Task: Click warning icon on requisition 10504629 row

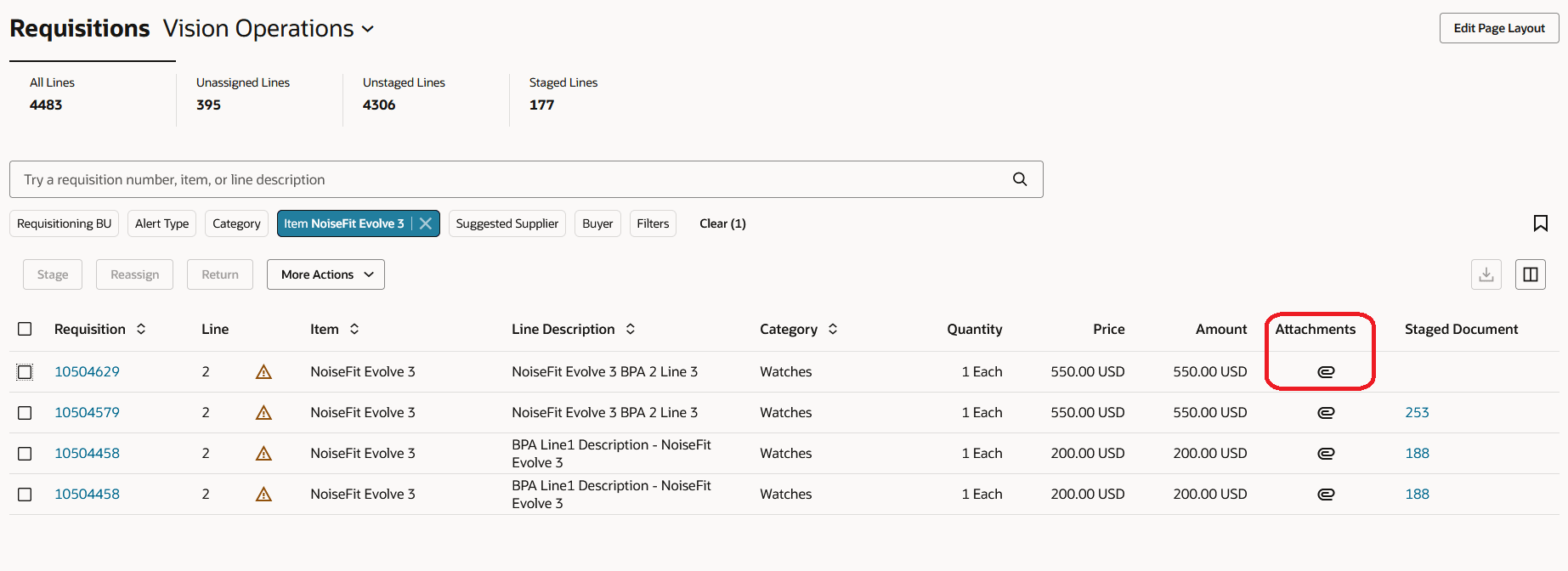Action: pos(263,371)
